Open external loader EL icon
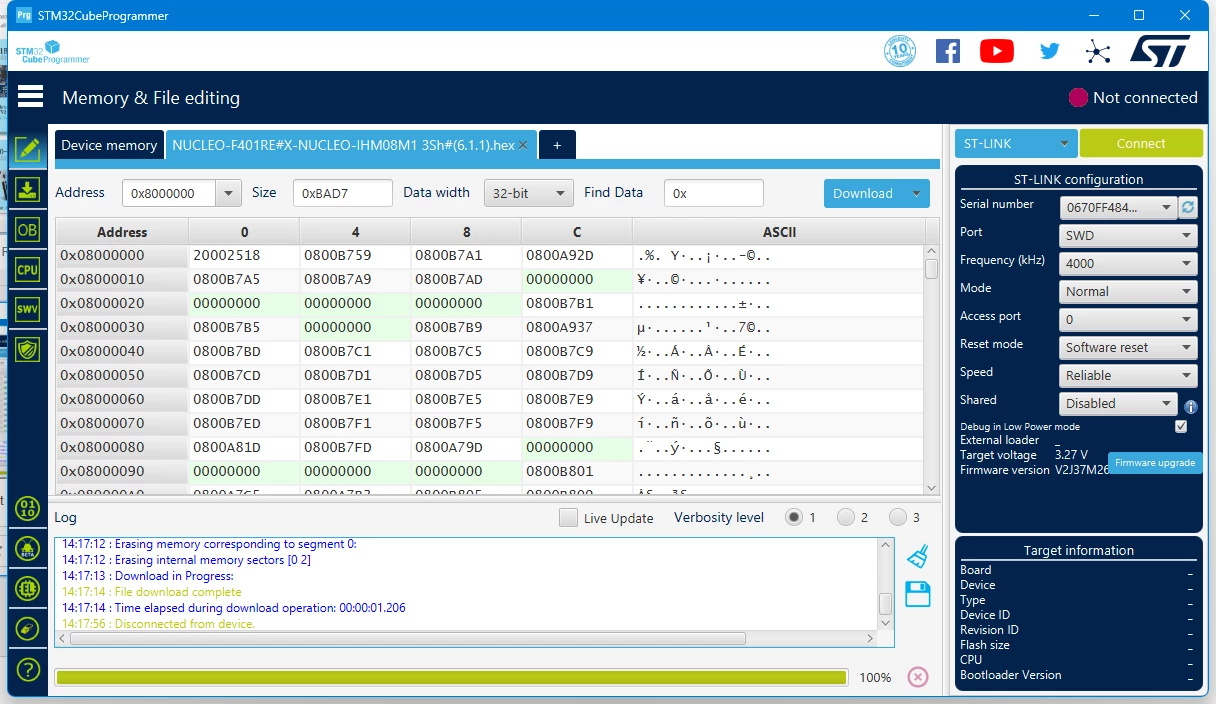1216x704 pixels. point(28,588)
